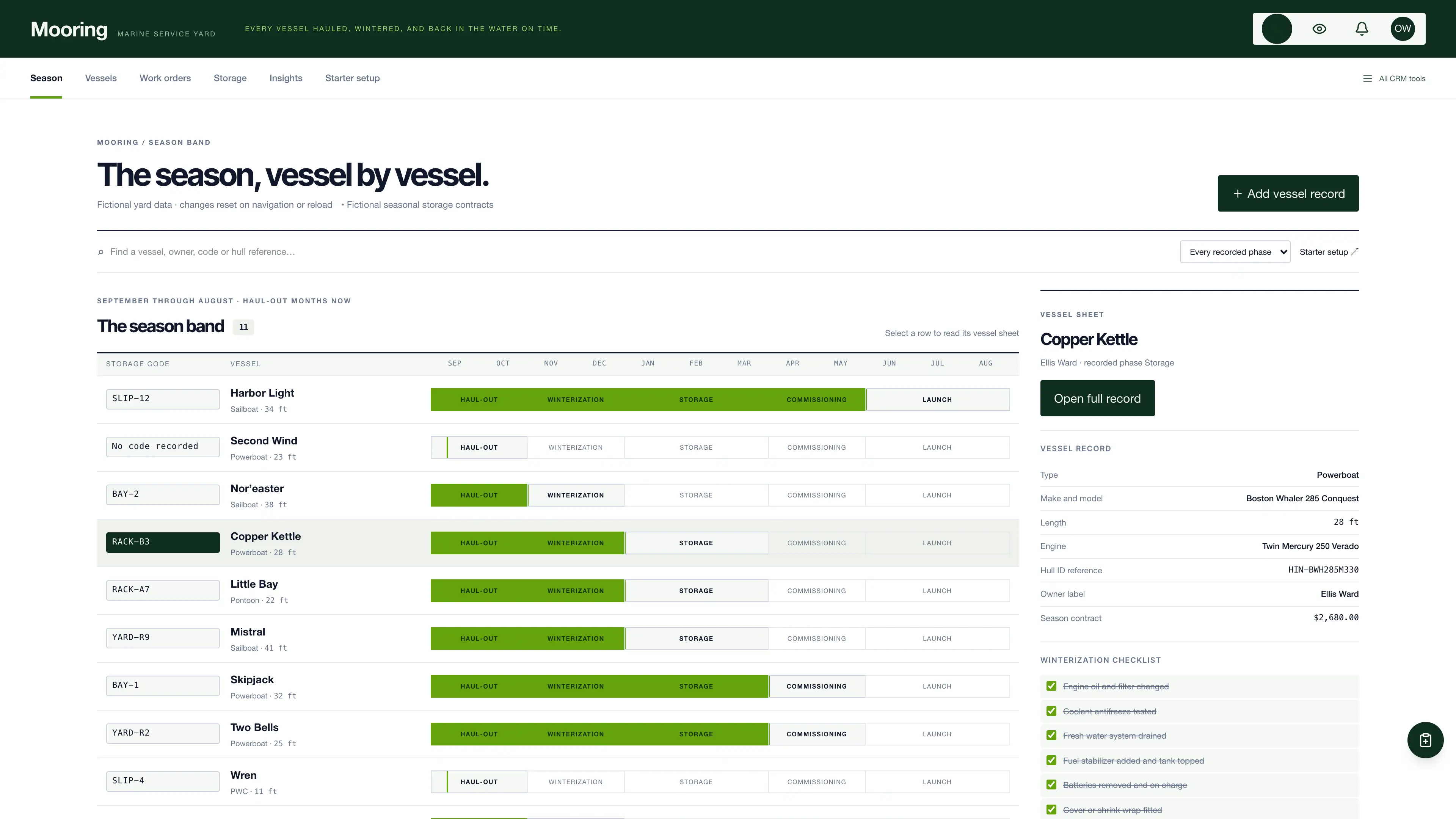Select the Harbor Light vessel row
This screenshot has width=1456, height=819.
558,400
